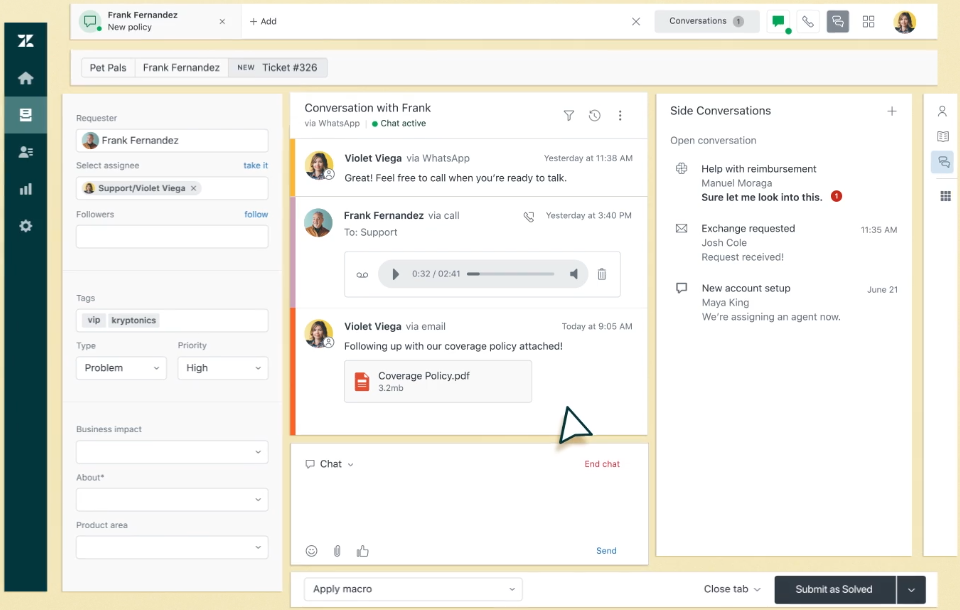Open the Type dropdown showing Problem
The width and height of the screenshot is (960, 610).
121,368
